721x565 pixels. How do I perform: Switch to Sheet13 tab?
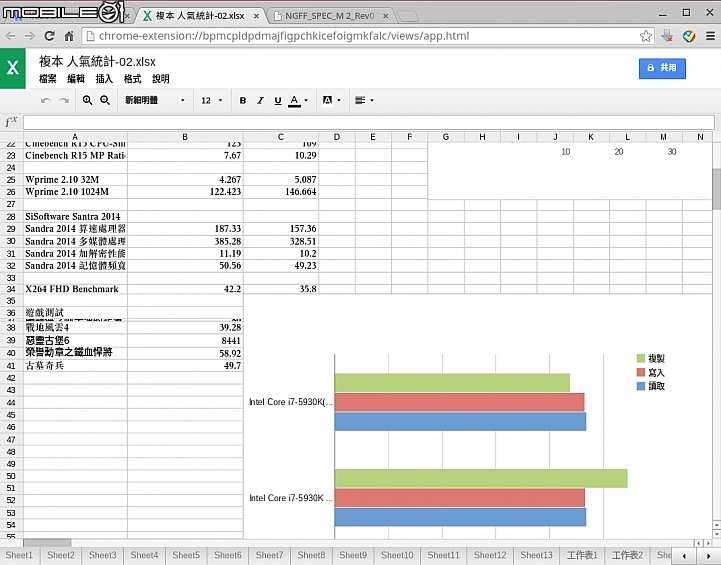coord(536,555)
